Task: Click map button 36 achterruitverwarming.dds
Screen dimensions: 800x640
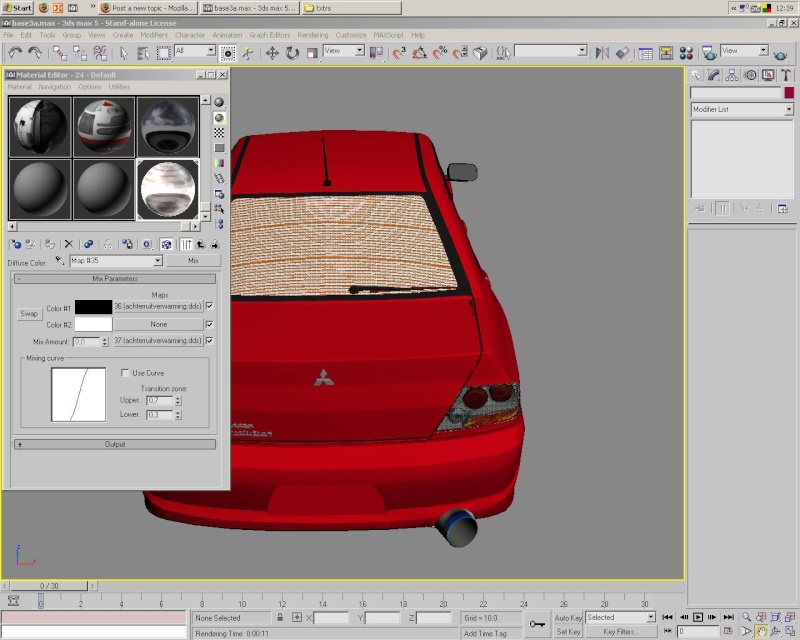Action: coord(158,307)
